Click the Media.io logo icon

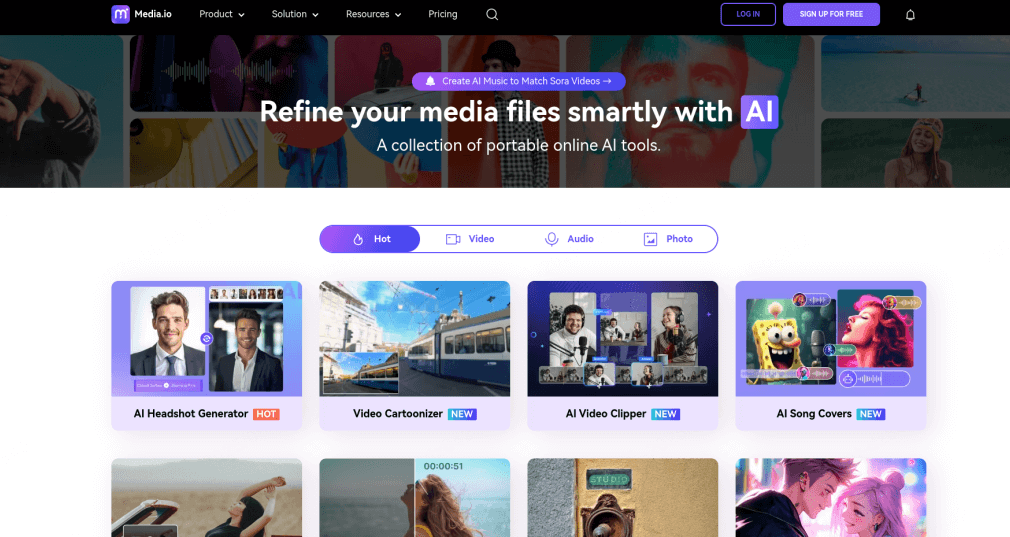pos(120,14)
